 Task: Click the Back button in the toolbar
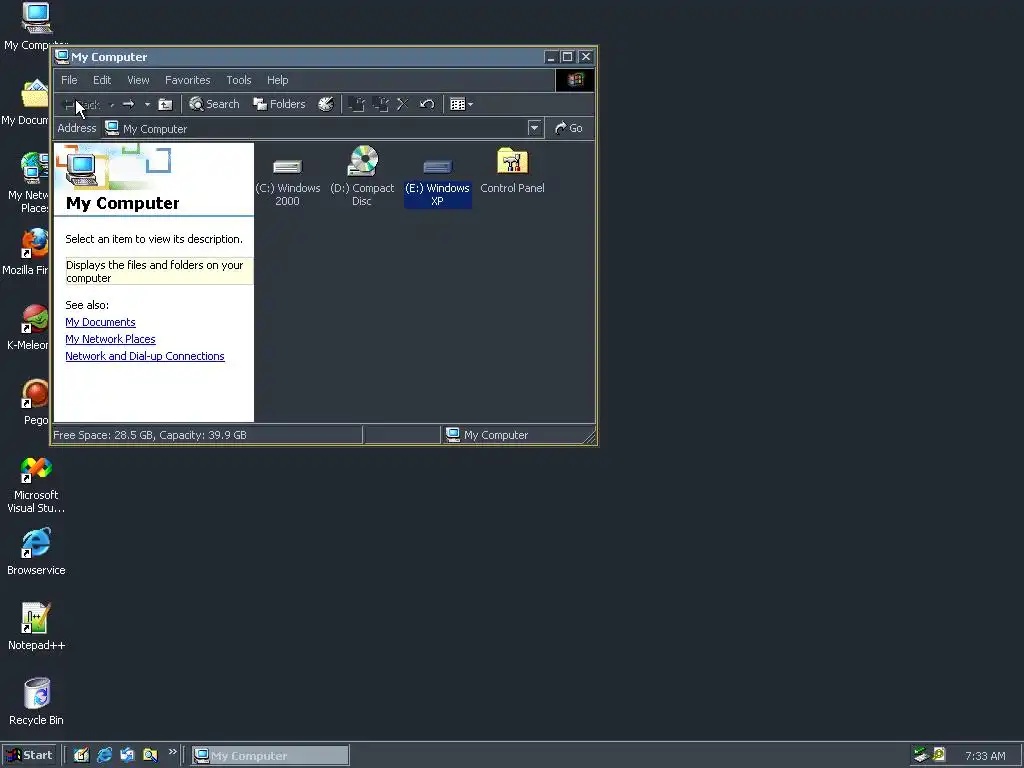(x=82, y=104)
